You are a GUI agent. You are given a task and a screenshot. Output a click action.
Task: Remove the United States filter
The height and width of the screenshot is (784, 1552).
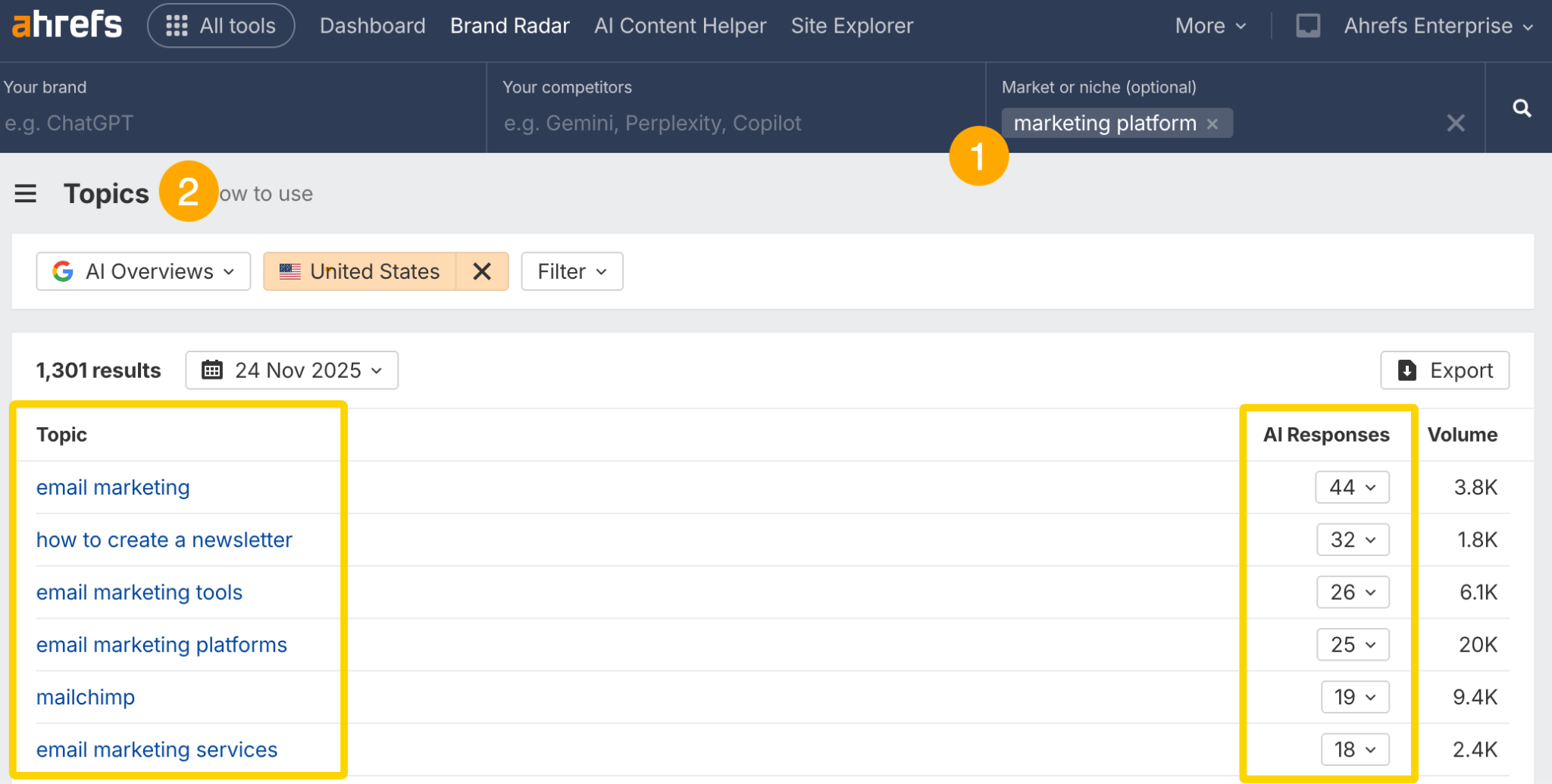(482, 271)
